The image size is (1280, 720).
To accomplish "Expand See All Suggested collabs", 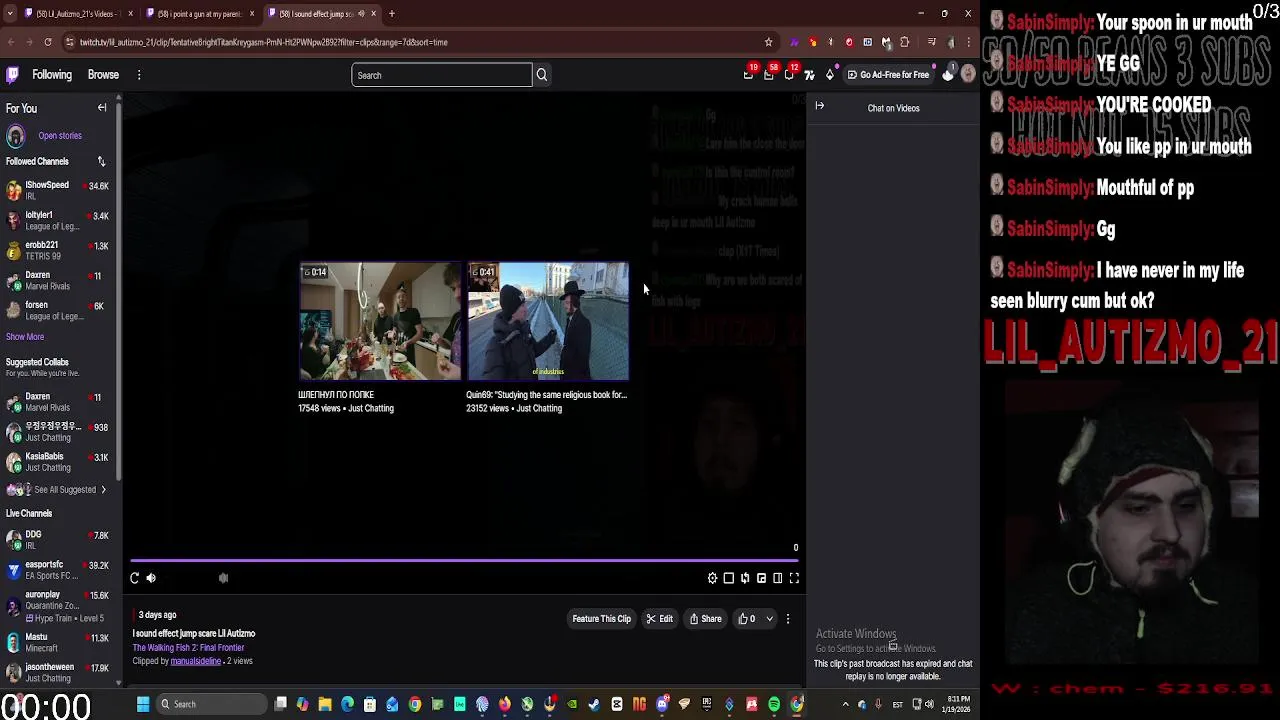I will 58,490.
